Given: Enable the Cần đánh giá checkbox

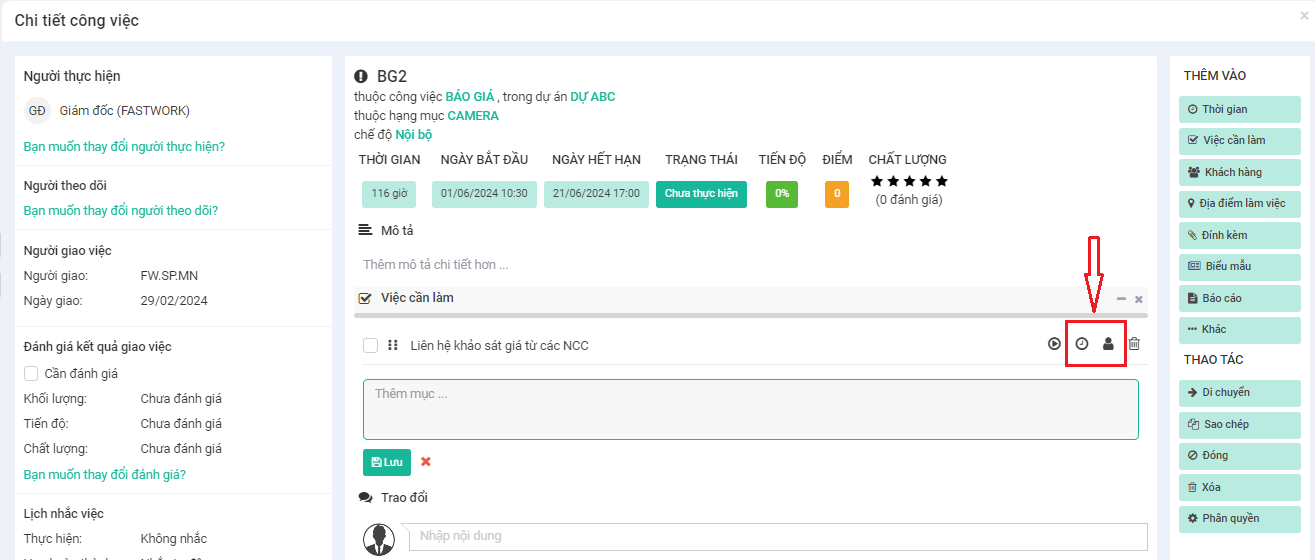Looking at the screenshot, I should (x=31, y=374).
